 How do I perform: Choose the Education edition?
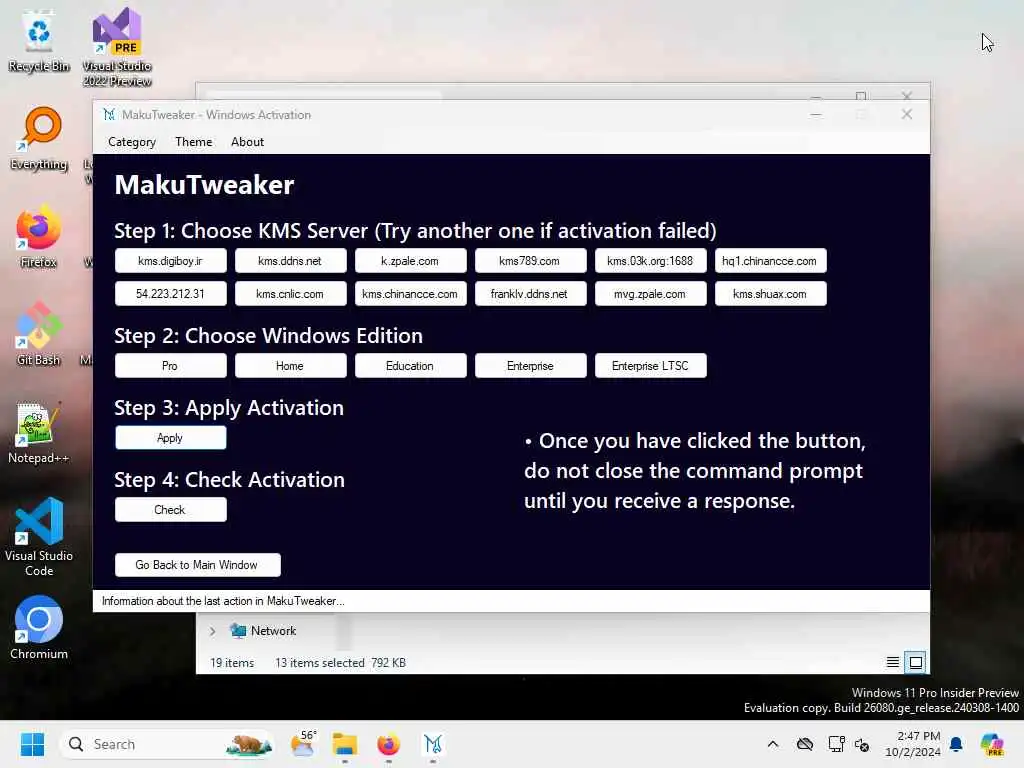pyautogui.click(x=410, y=366)
